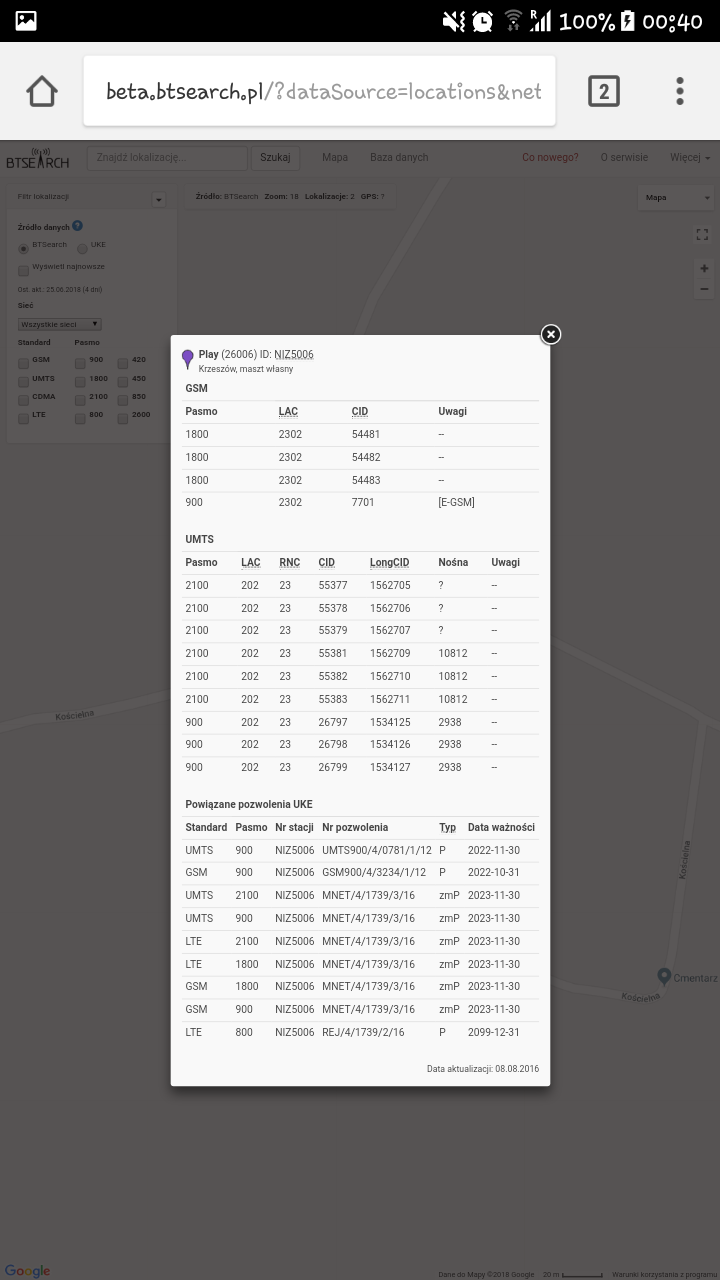The width and height of the screenshot is (720, 1280).
Task: Open data source help icon
Action: tap(78, 227)
